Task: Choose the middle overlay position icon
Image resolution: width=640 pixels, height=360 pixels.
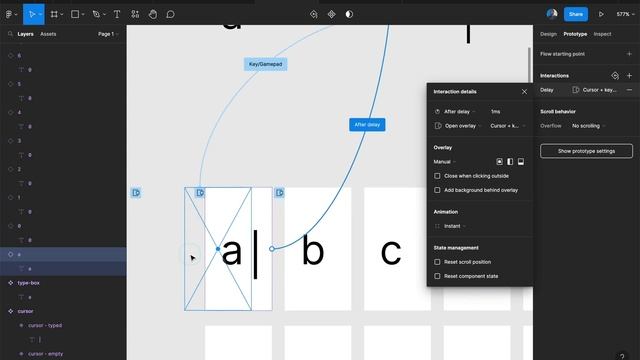Action: (x=510, y=162)
